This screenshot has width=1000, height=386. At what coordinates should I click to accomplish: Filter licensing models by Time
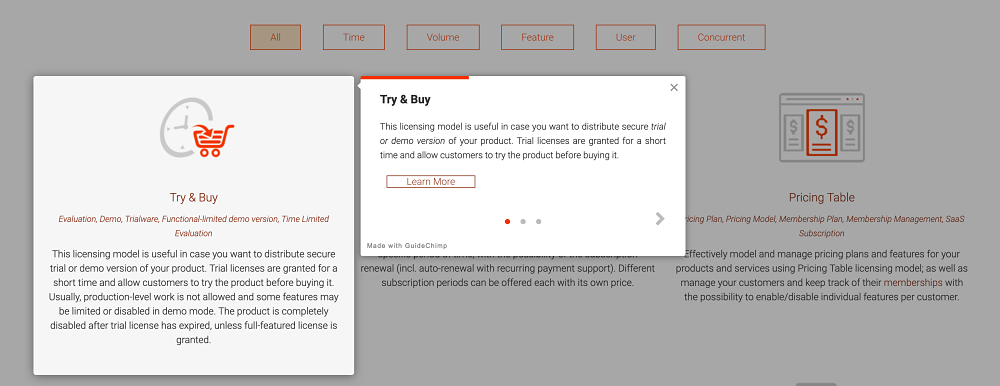tap(354, 37)
